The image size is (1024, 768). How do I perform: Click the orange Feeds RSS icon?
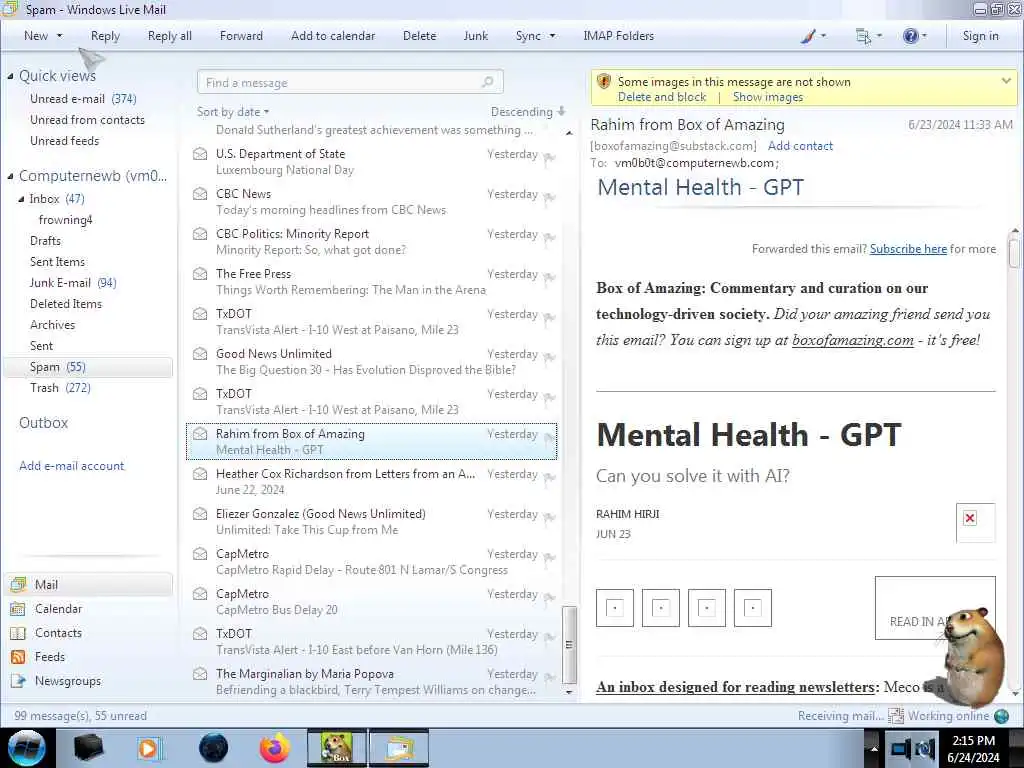point(18,657)
